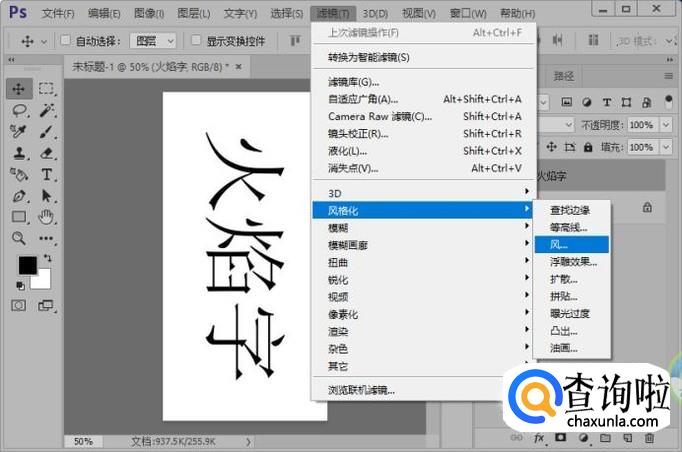Screen dimensions: 682x452
Task: Choose 曝光过度 in the submenu
Action: click(572, 314)
